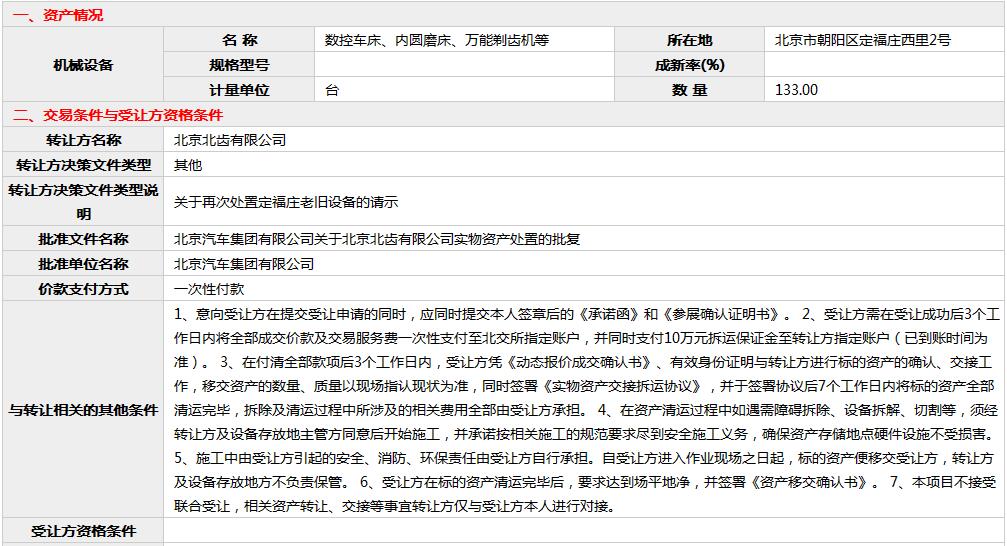Click the 转让方决策文件类型说明 label

(83, 202)
